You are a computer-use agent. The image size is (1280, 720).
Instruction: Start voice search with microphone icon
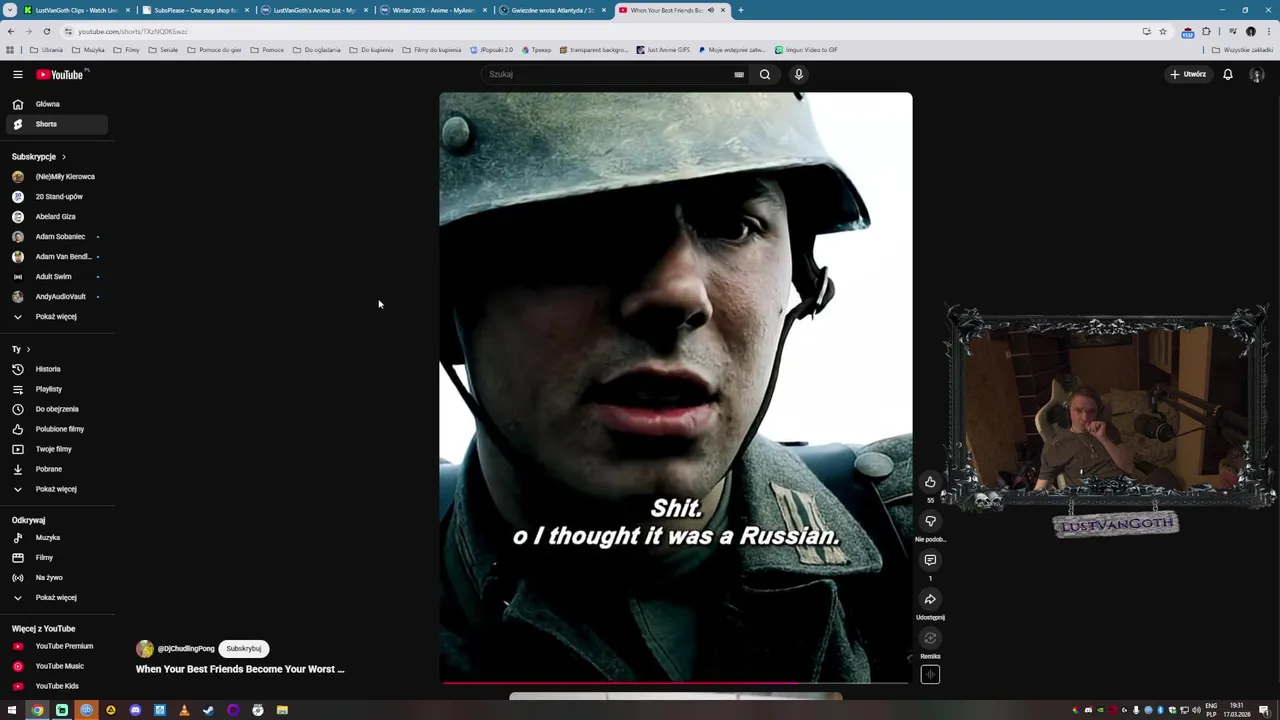[798, 74]
